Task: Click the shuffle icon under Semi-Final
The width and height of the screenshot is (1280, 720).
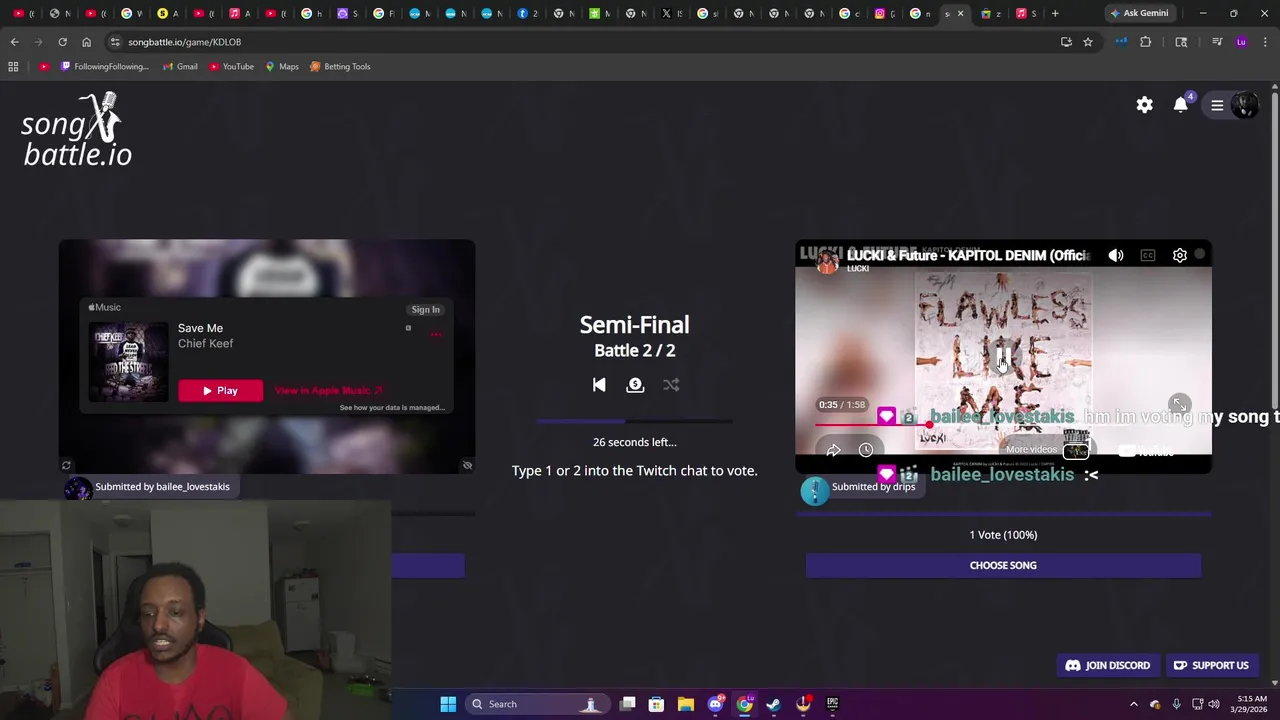Action: (671, 385)
